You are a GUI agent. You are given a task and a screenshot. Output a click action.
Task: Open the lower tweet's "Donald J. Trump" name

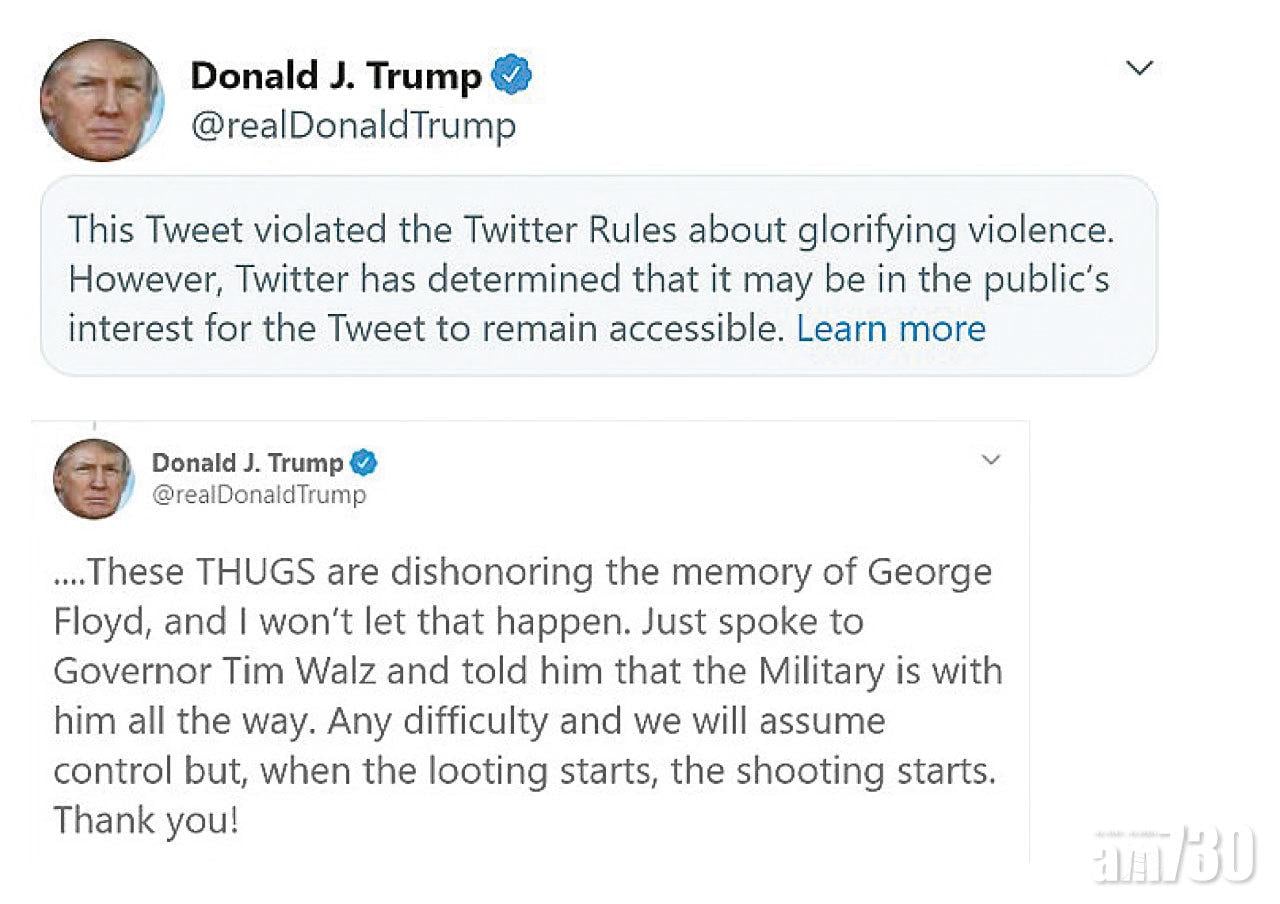click(x=247, y=463)
